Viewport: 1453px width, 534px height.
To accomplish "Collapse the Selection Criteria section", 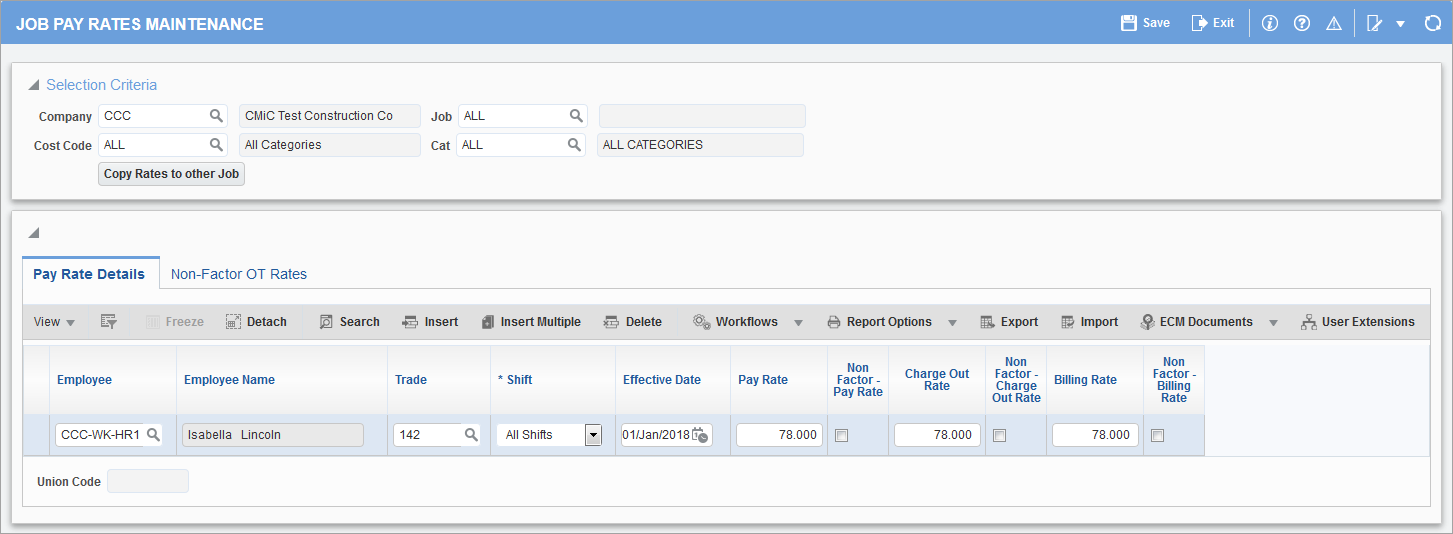I will coord(34,85).
